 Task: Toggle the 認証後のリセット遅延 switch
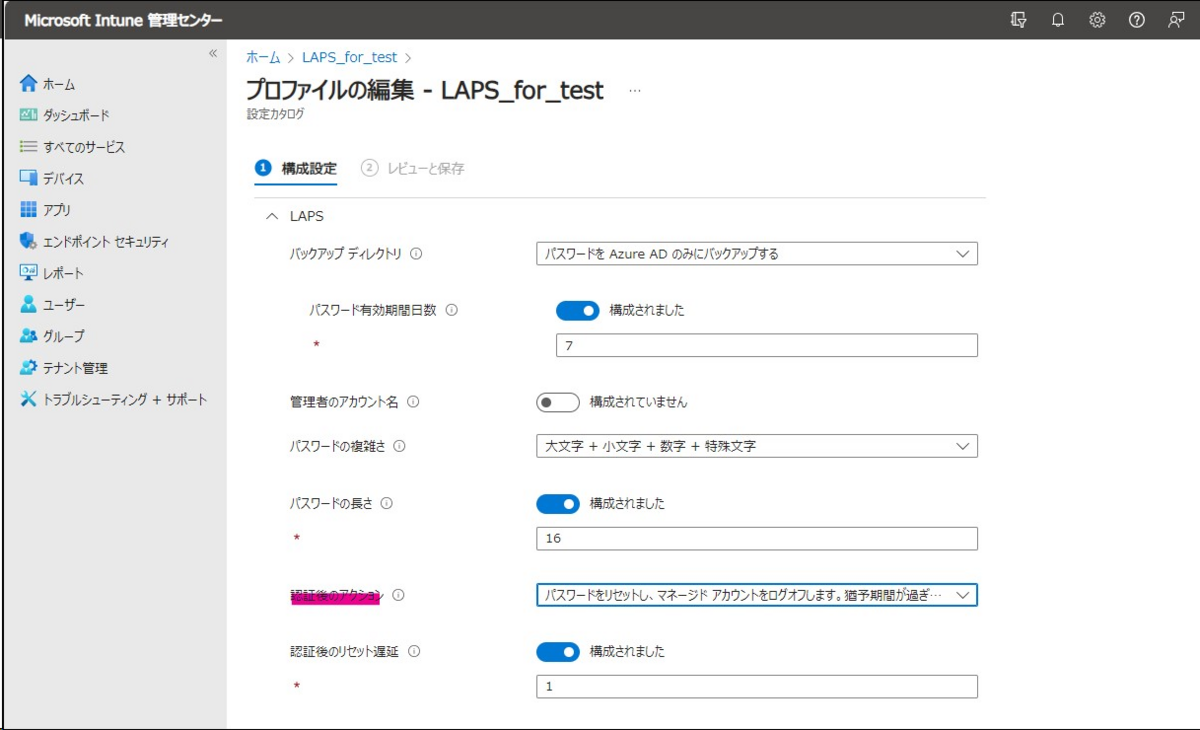point(558,652)
